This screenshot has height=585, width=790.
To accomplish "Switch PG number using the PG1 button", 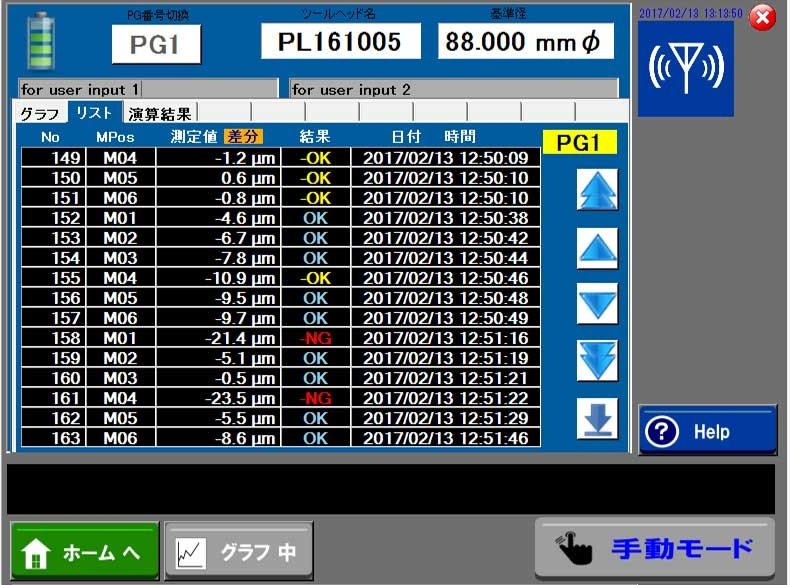I will click(x=155, y=44).
